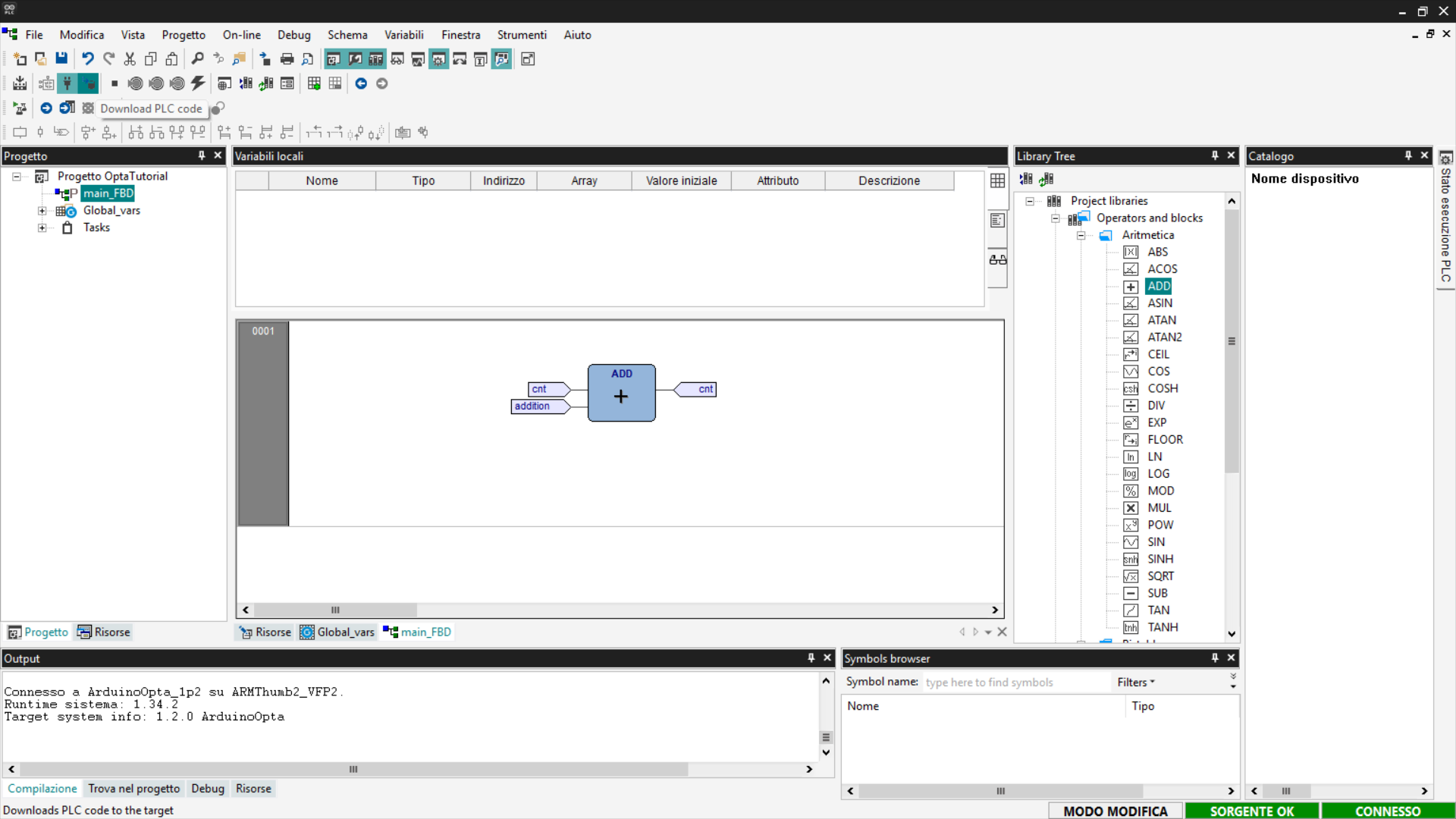Click the Save project icon
The height and width of the screenshot is (819, 1456).
tap(61, 59)
